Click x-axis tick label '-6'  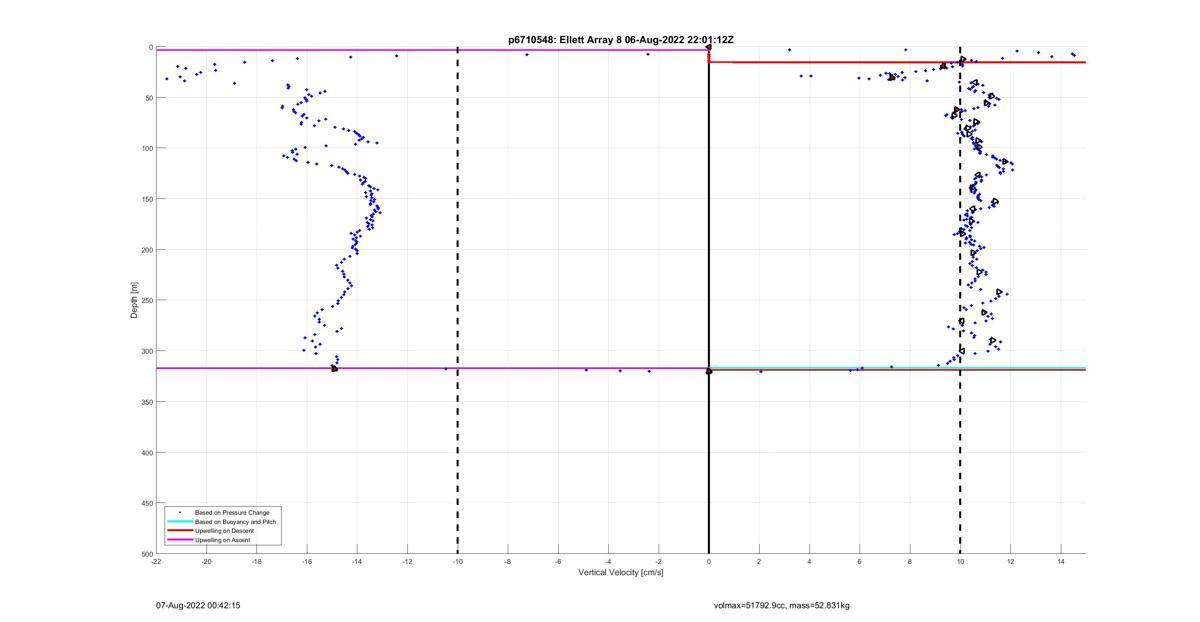[x=558, y=561]
